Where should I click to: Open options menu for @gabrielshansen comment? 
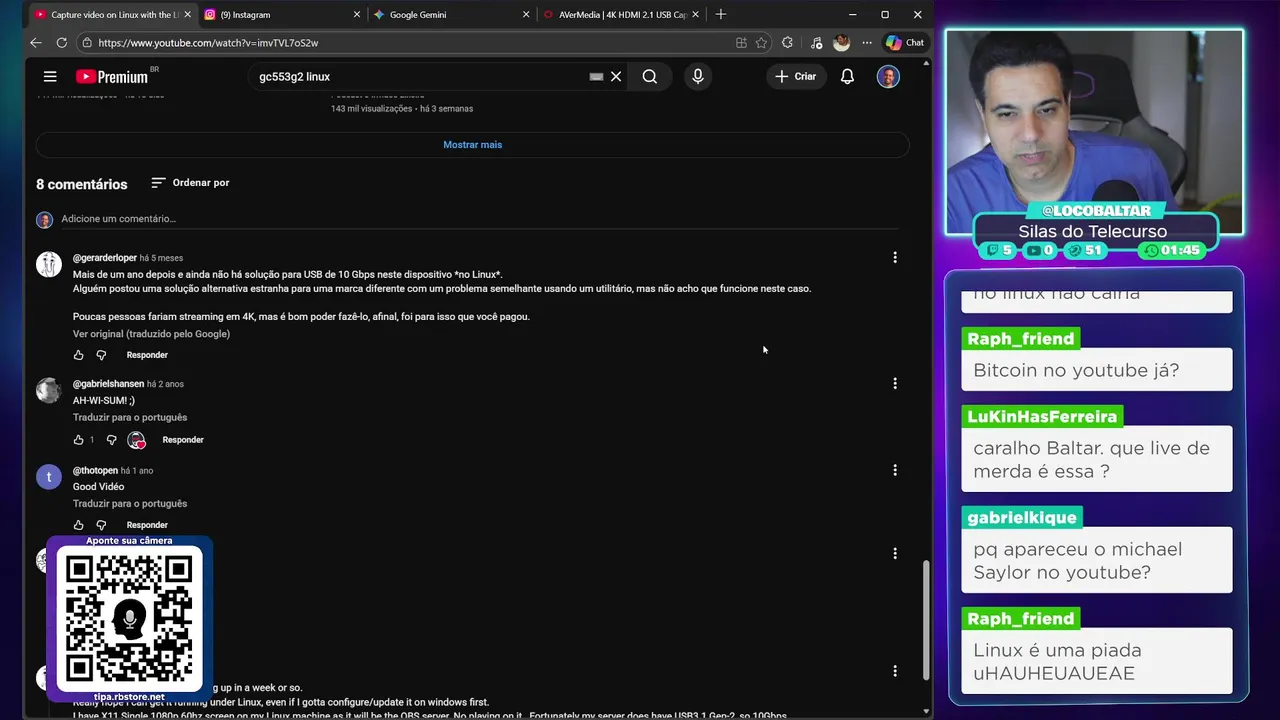895,384
